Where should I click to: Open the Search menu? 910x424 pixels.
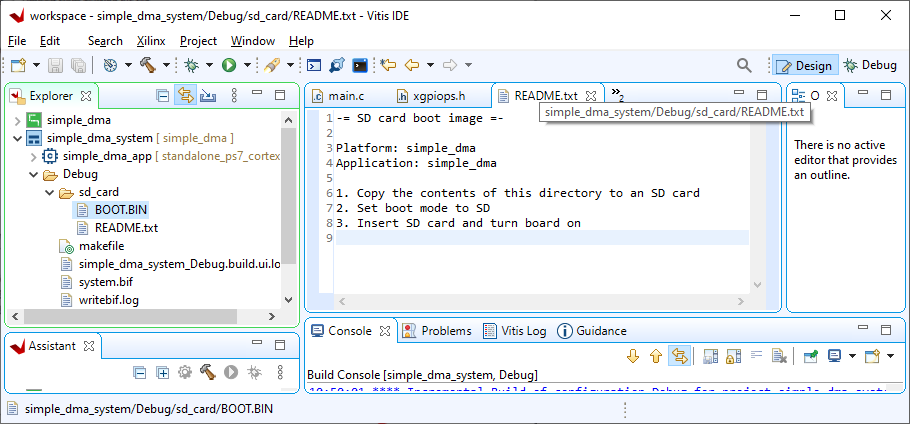click(105, 41)
